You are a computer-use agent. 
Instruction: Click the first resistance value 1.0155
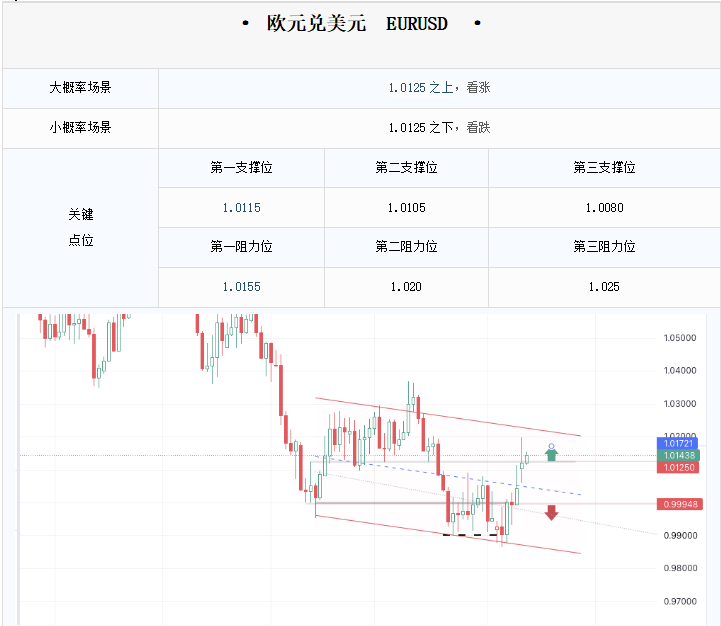click(x=241, y=287)
